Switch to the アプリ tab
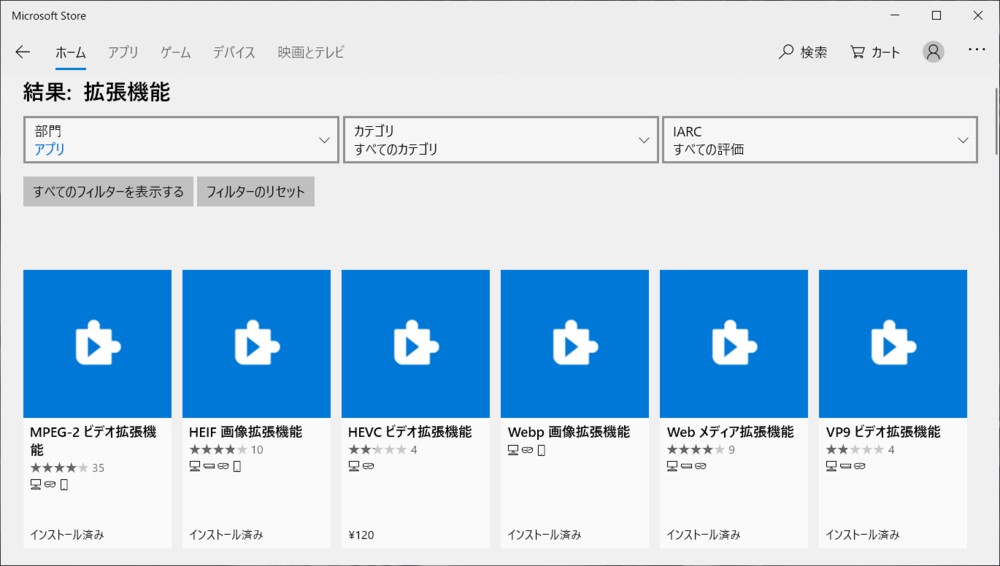This screenshot has width=1000, height=566. point(123,52)
